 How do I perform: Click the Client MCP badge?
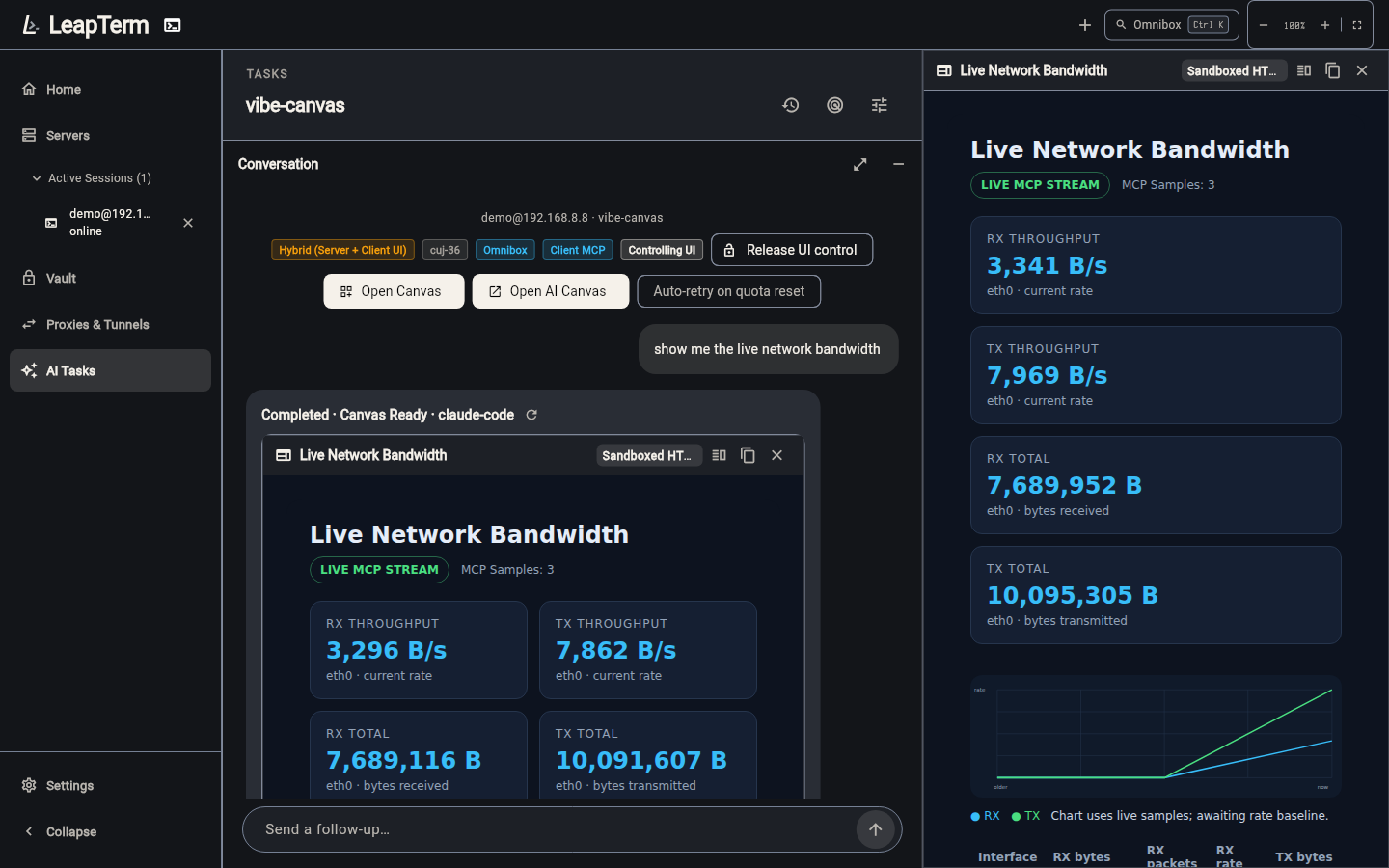[x=578, y=250]
